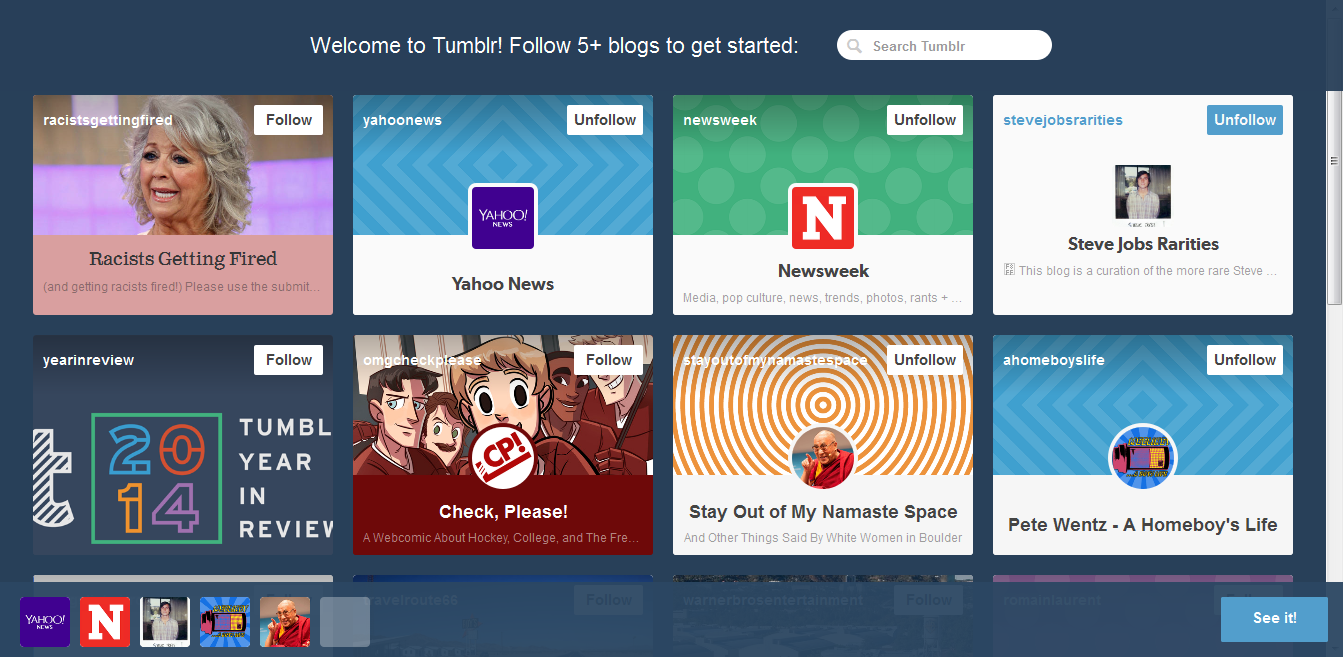Click the Pete Wentz - A Homeboy's Life title

pos(1143,525)
